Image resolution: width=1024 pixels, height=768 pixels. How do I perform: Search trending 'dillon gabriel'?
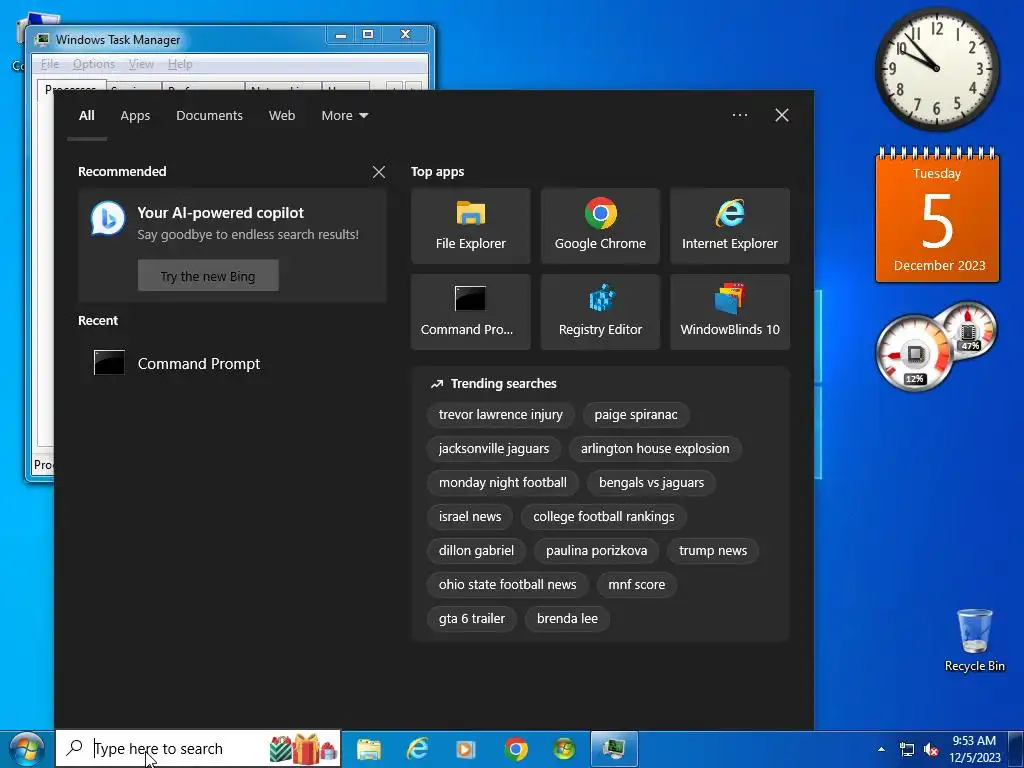pos(477,551)
